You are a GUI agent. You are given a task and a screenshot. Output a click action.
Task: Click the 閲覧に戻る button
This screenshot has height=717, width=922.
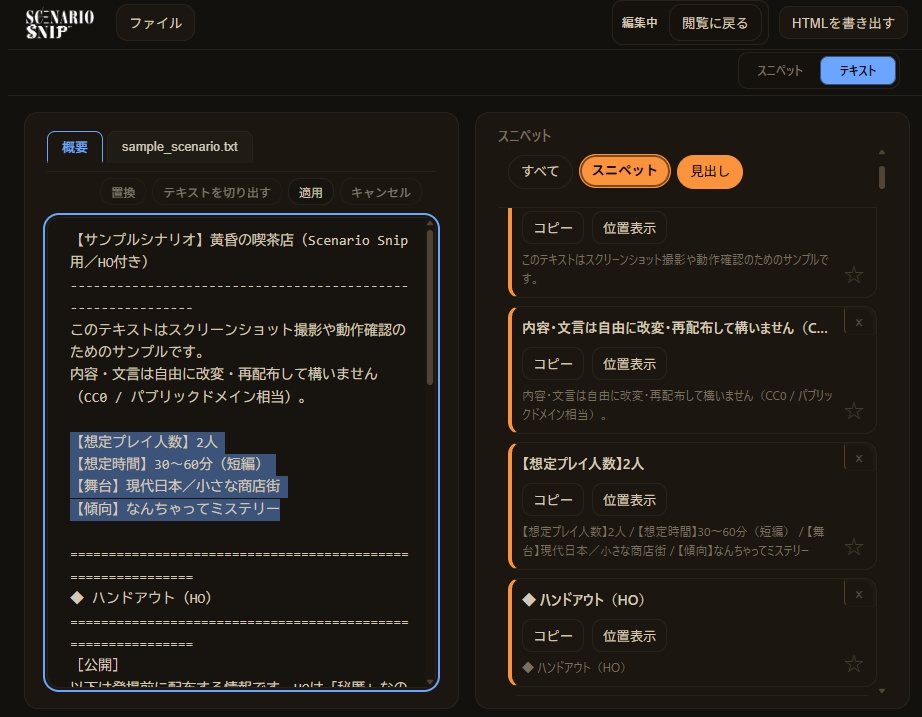point(715,23)
